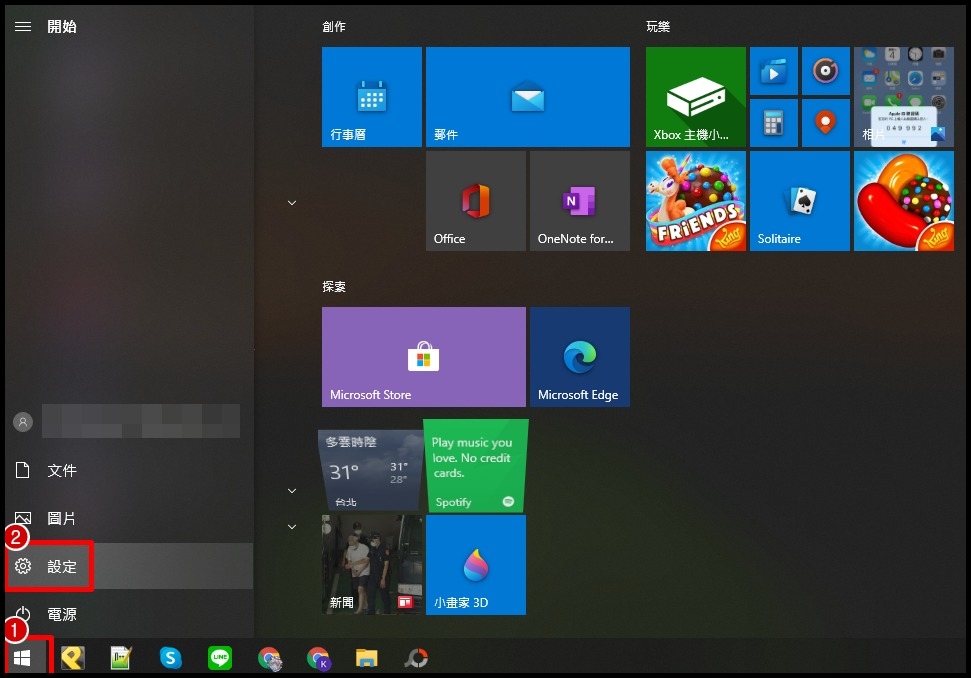This screenshot has height=678, width=971.
Task: Open the Calculator small tile
Action: tap(773, 123)
